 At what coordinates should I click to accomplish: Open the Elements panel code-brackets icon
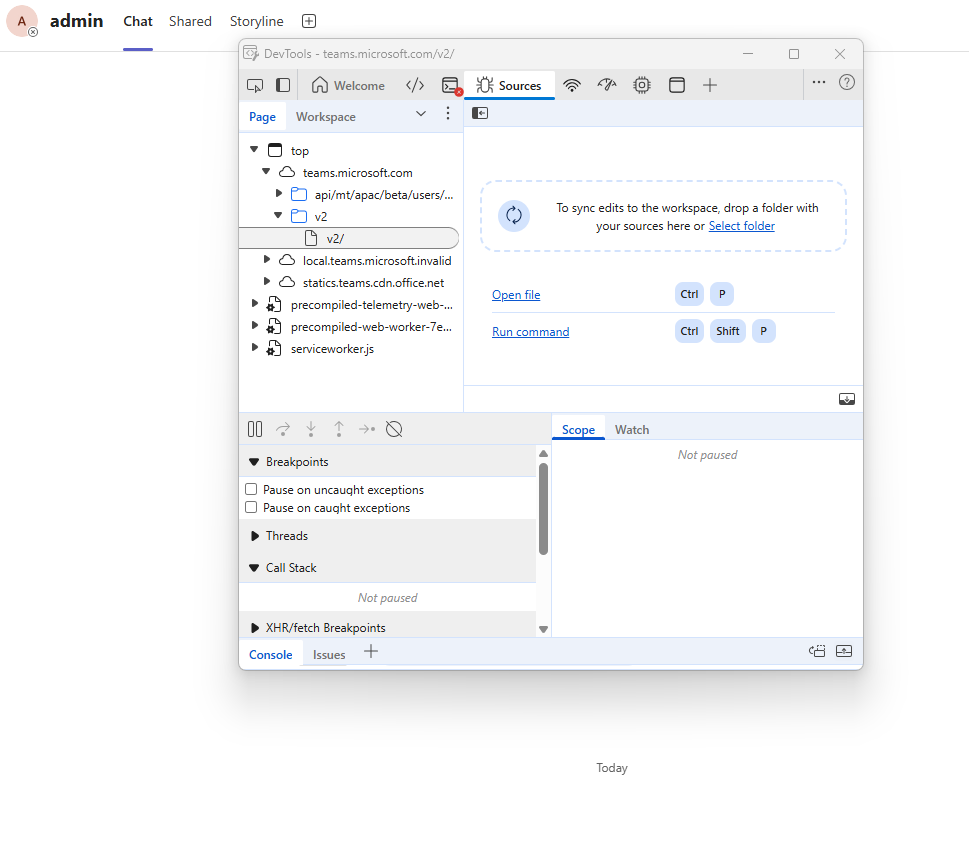point(415,85)
